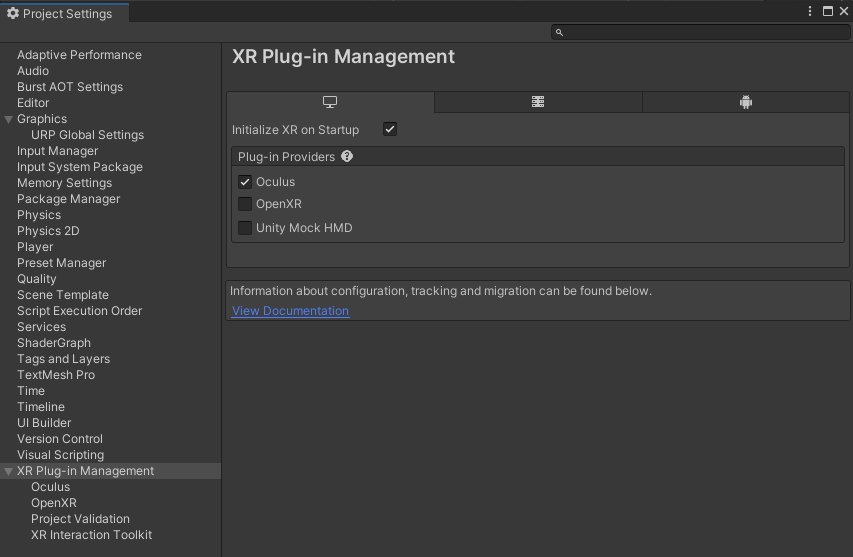Enable the Unity Mock HMD provider
The width and height of the screenshot is (853, 557).
[x=245, y=228]
